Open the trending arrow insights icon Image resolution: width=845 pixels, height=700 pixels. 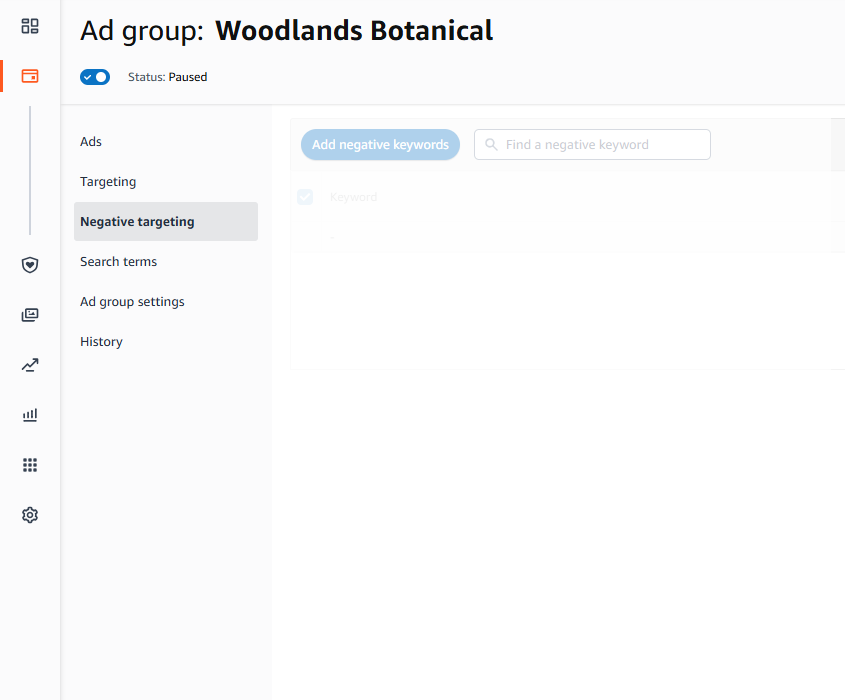[30, 365]
